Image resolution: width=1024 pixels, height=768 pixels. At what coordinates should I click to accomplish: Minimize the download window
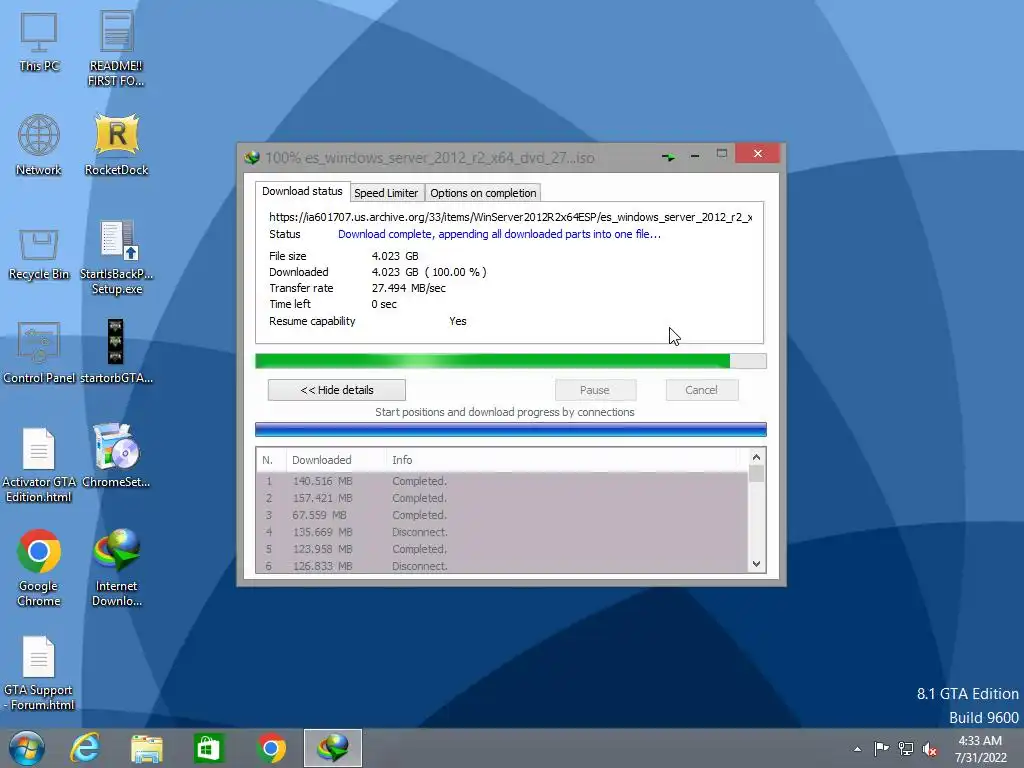tap(695, 156)
